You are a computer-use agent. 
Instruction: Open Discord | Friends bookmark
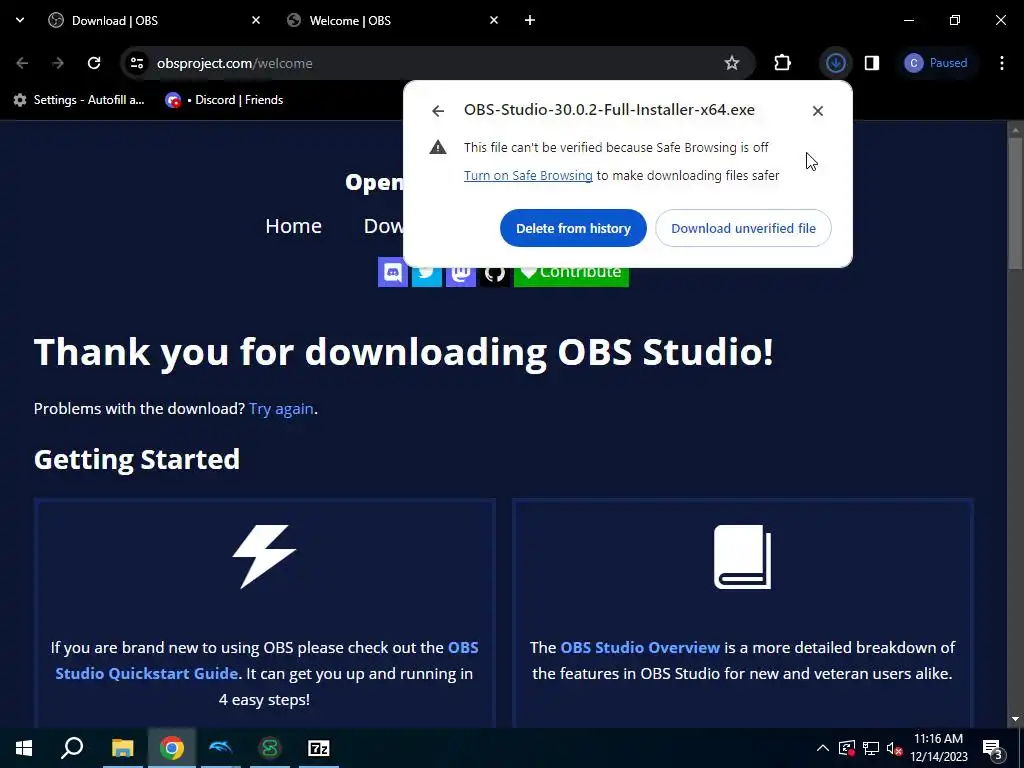coord(225,100)
